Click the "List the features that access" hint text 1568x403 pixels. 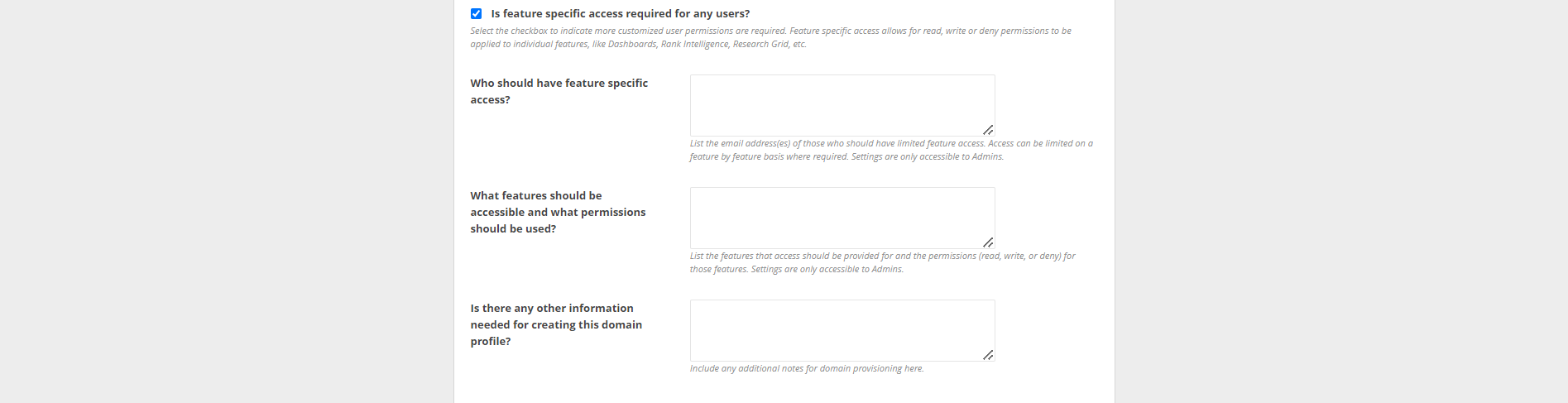coord(882,257)
